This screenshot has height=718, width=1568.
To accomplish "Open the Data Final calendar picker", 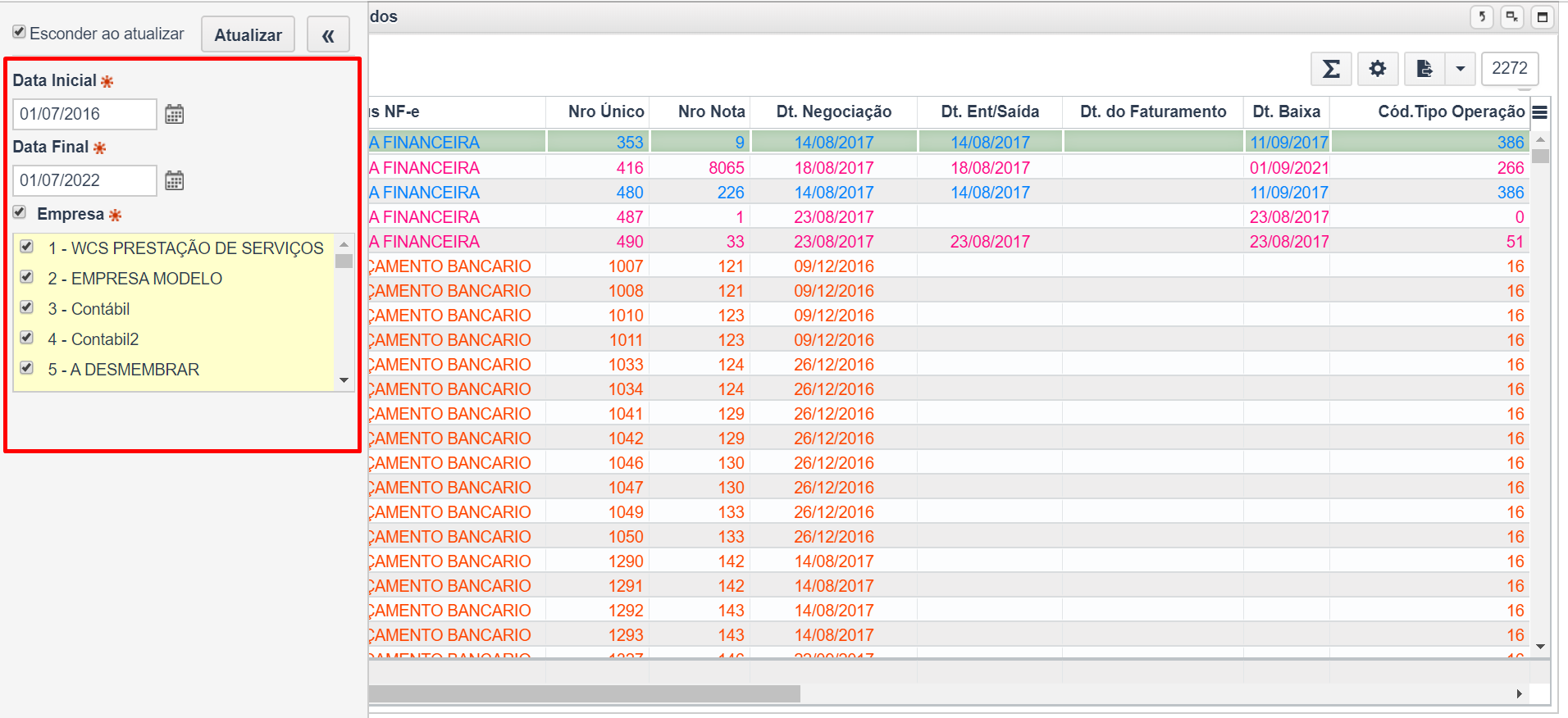I will point(174,180).
